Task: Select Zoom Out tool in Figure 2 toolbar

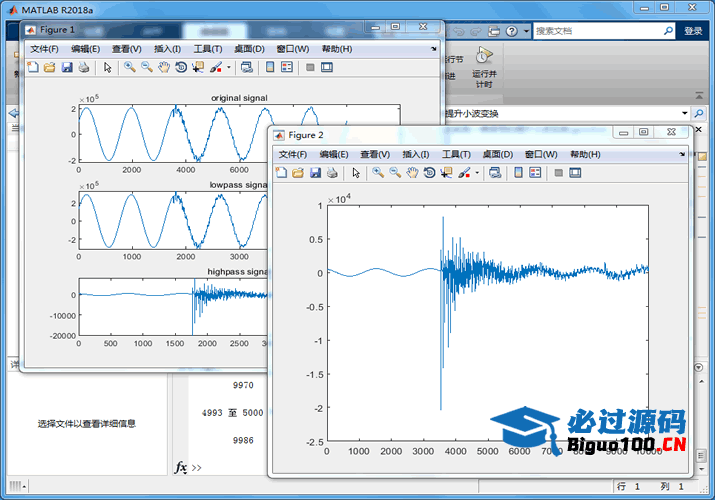Action: click(395, 173)
